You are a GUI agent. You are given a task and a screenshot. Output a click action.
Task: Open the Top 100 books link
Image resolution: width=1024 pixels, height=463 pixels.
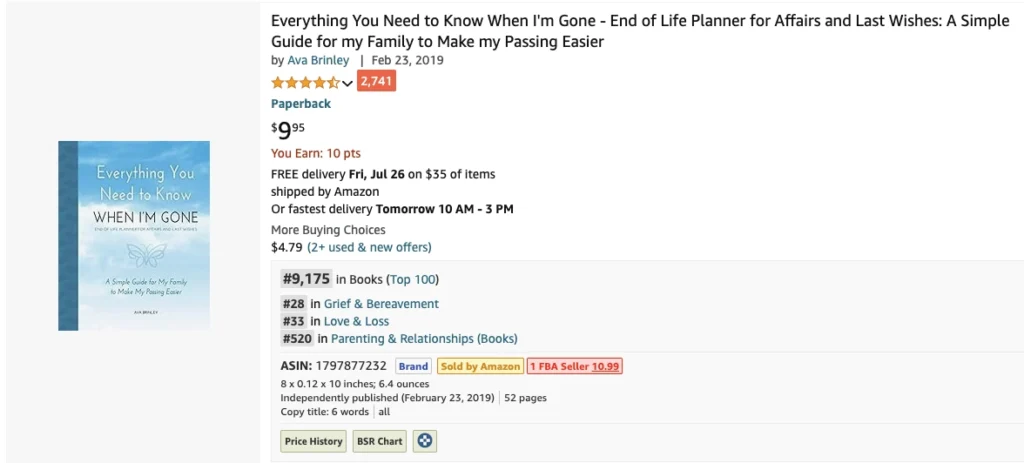(413, 279)
